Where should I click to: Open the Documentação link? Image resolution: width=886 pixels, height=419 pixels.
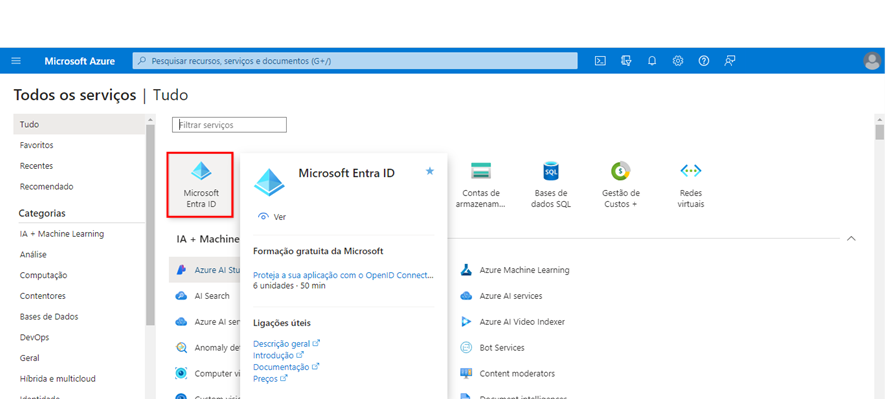(286, 367)
